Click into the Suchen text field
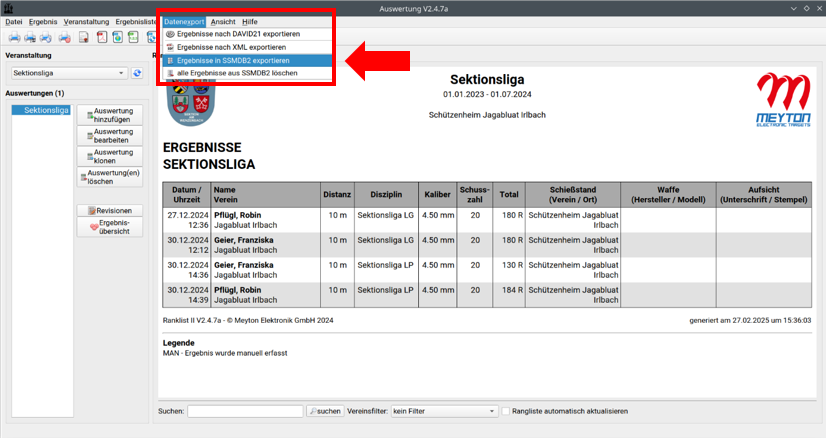Image resolution: width=826 pixels, height=438 pixels. (245, 411)
